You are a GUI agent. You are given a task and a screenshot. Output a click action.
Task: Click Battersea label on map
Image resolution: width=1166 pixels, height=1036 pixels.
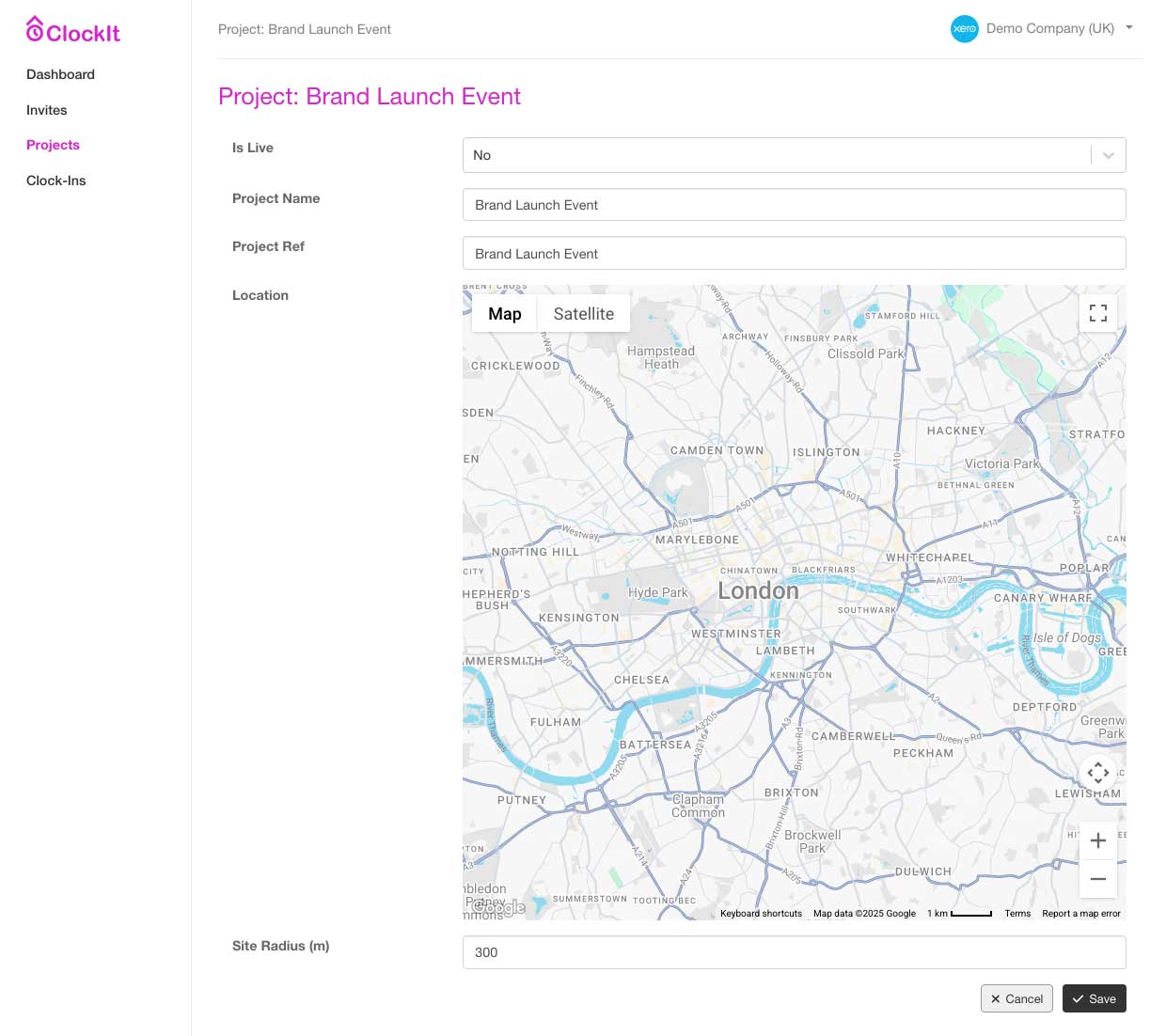[655, 745]
